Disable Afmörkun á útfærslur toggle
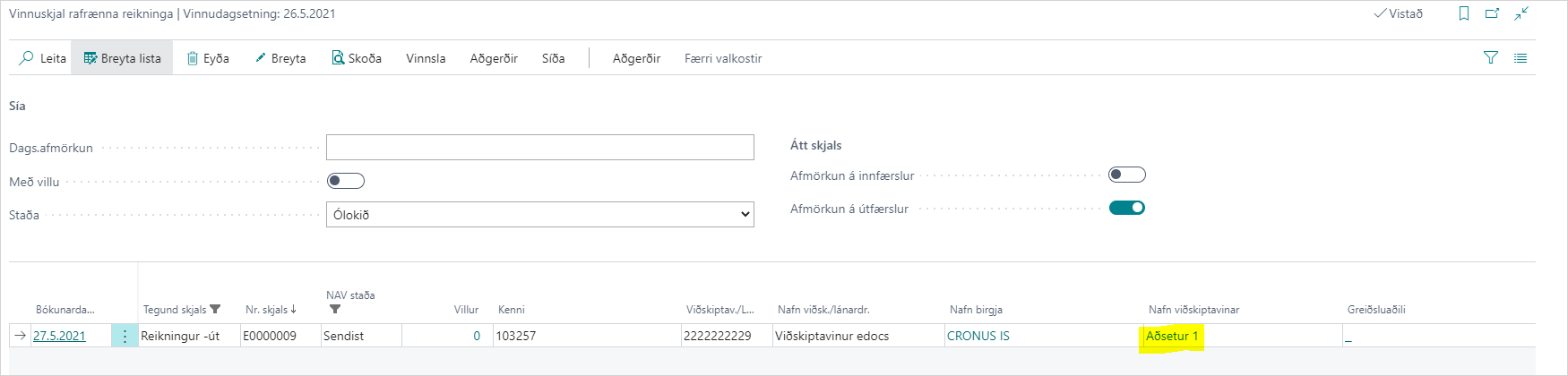Screen dimensions: 1568x376 [x=1127, y=208]
